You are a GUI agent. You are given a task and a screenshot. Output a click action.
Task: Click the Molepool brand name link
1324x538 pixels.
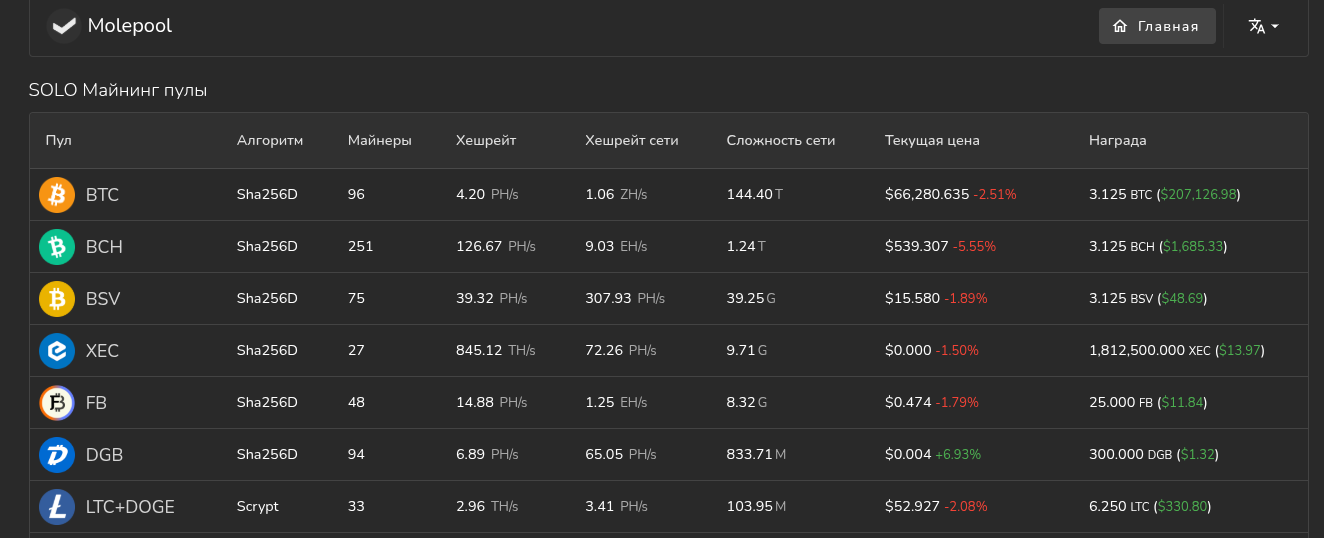tap(130, 26)
